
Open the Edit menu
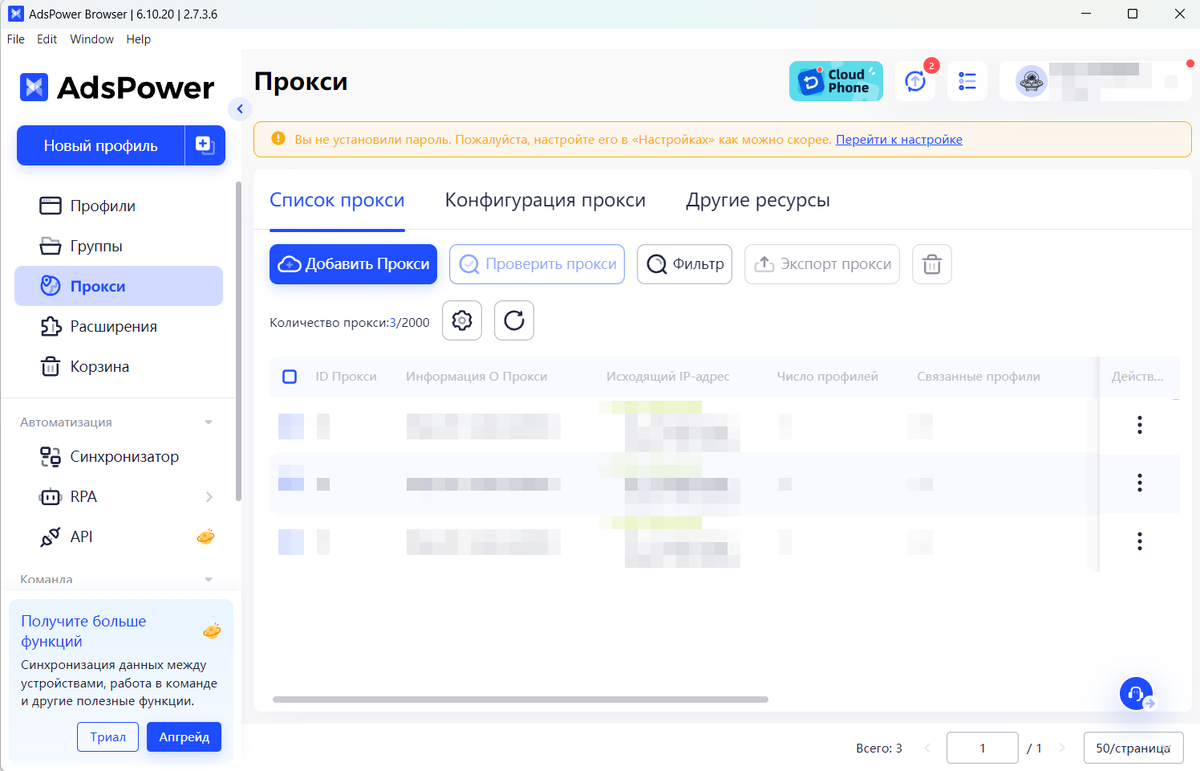pos(47,39)
